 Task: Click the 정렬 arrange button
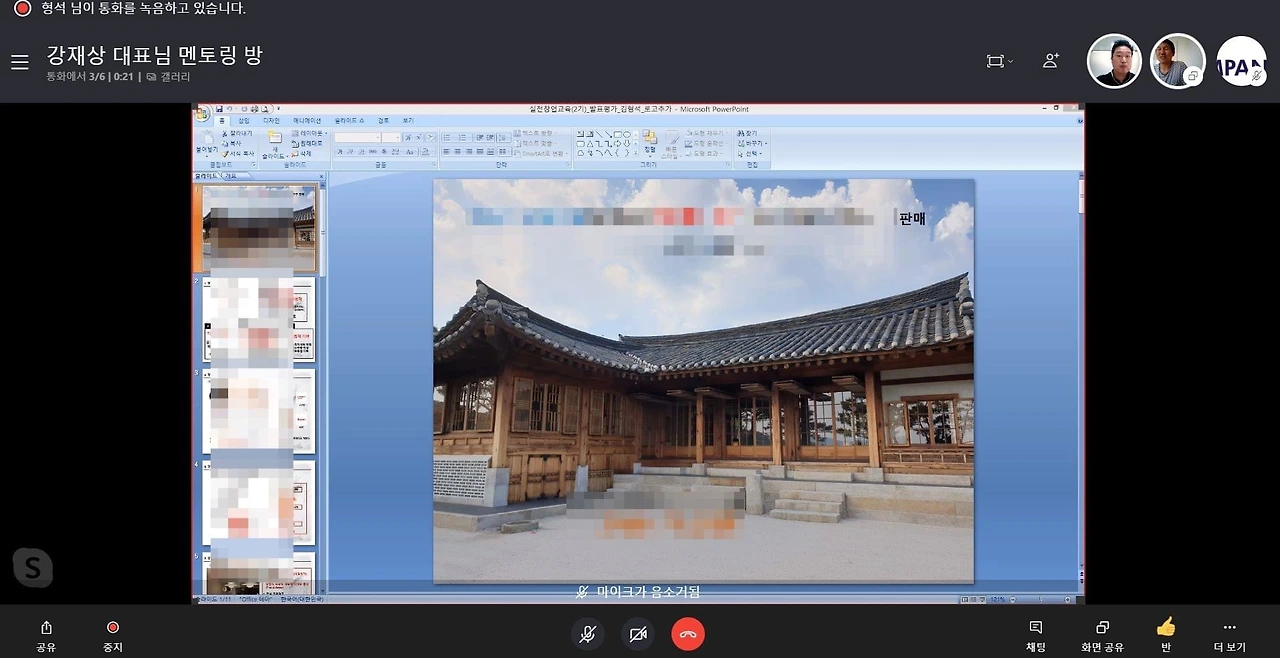pyautogui.click(x=650, y=145)
